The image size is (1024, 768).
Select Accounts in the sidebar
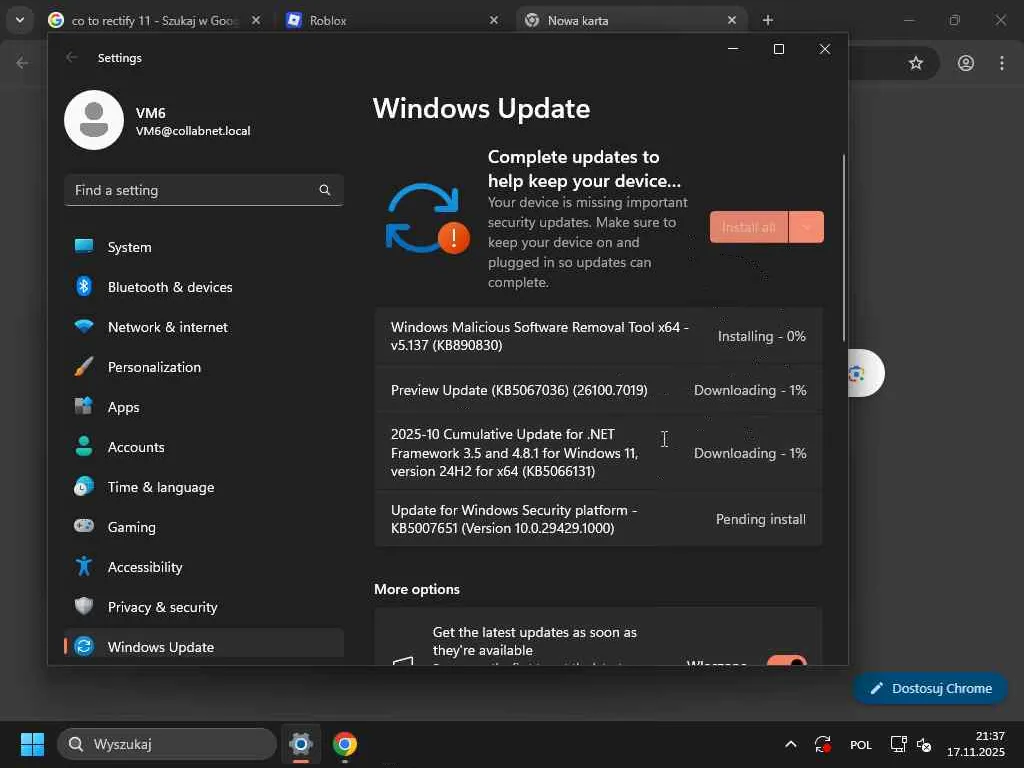coord(204,447)
